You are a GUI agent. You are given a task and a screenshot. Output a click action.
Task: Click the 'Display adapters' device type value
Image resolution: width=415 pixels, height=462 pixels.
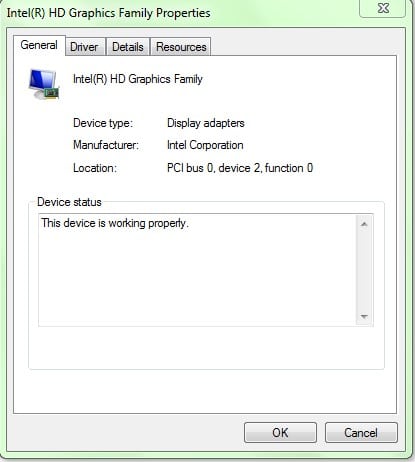click(206, 123)
